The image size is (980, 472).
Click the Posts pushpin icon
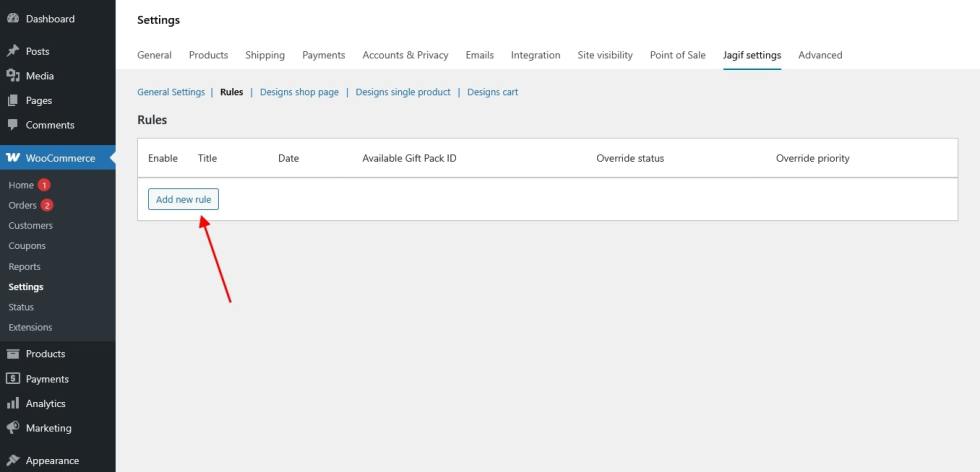[13, 51]
